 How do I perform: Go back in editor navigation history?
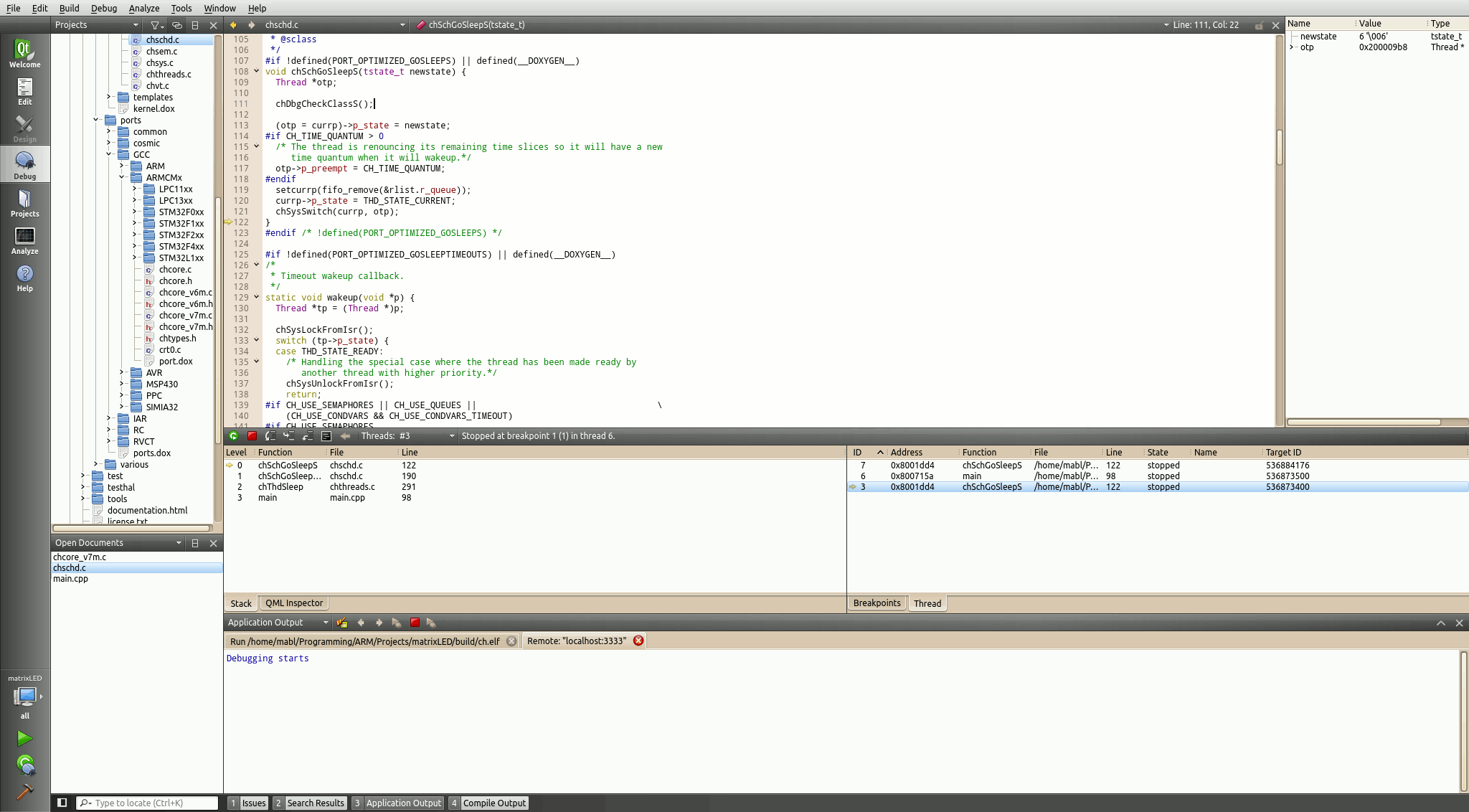point(233,25)
